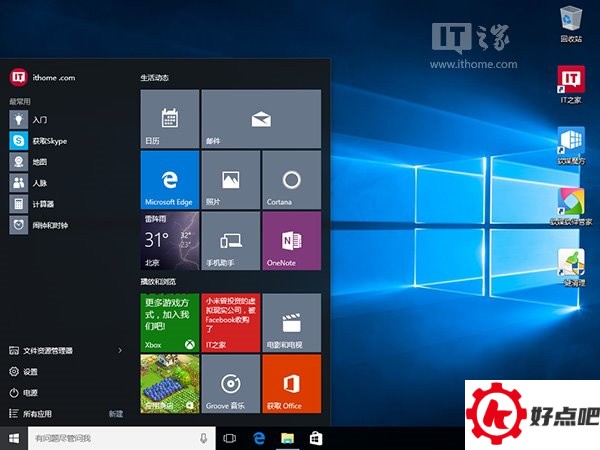Open the 电影和电视 tile
Screen dimensions: 600x450
pos(291,322)
